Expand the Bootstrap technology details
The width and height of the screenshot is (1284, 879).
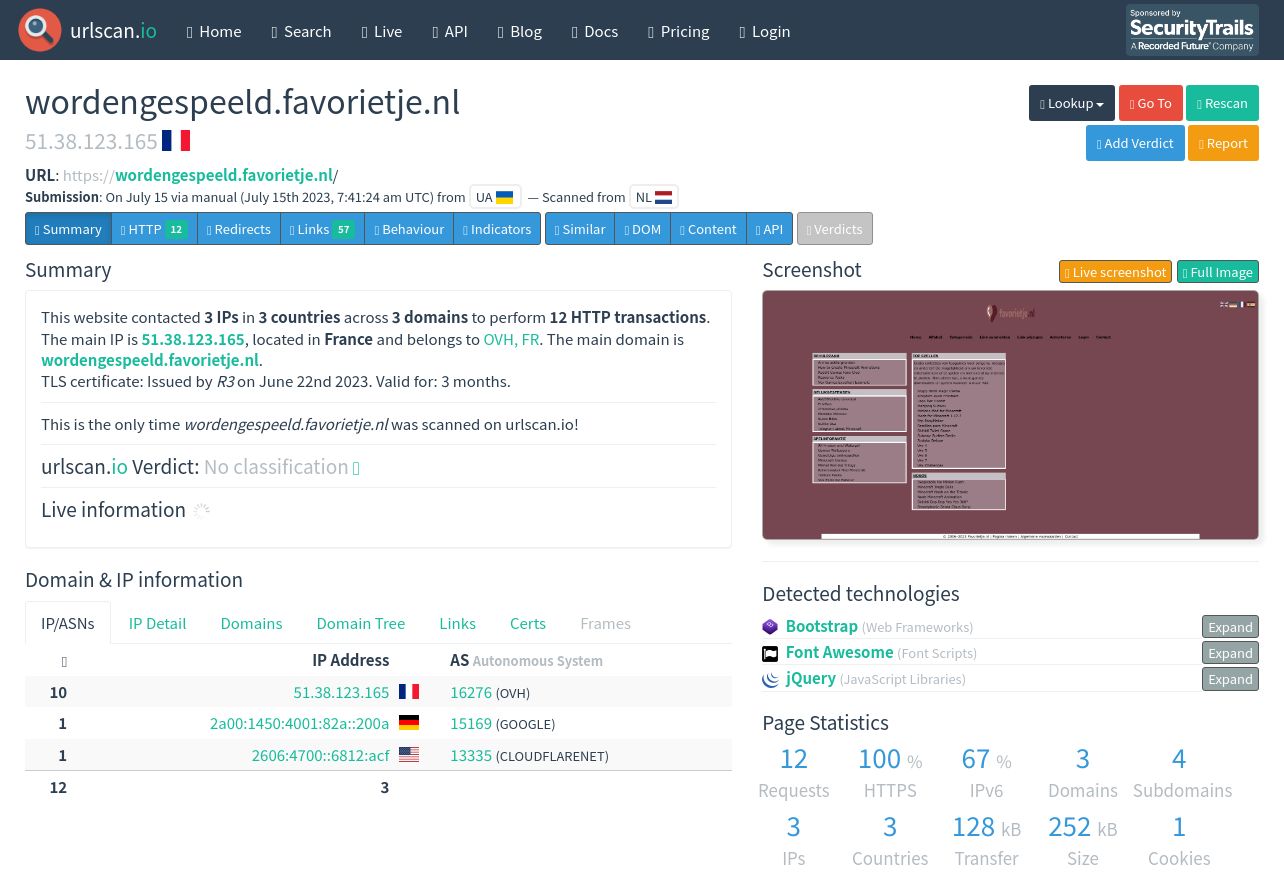point(1230,627)
